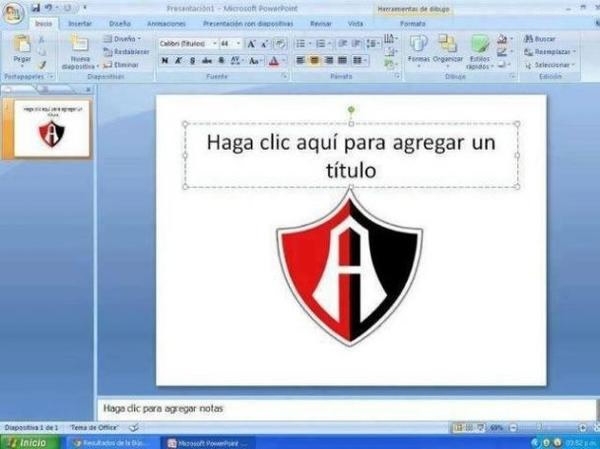This screenshot has width=600, height=449.
Task: Click the title placeholder text box
Action: point(351,155)
